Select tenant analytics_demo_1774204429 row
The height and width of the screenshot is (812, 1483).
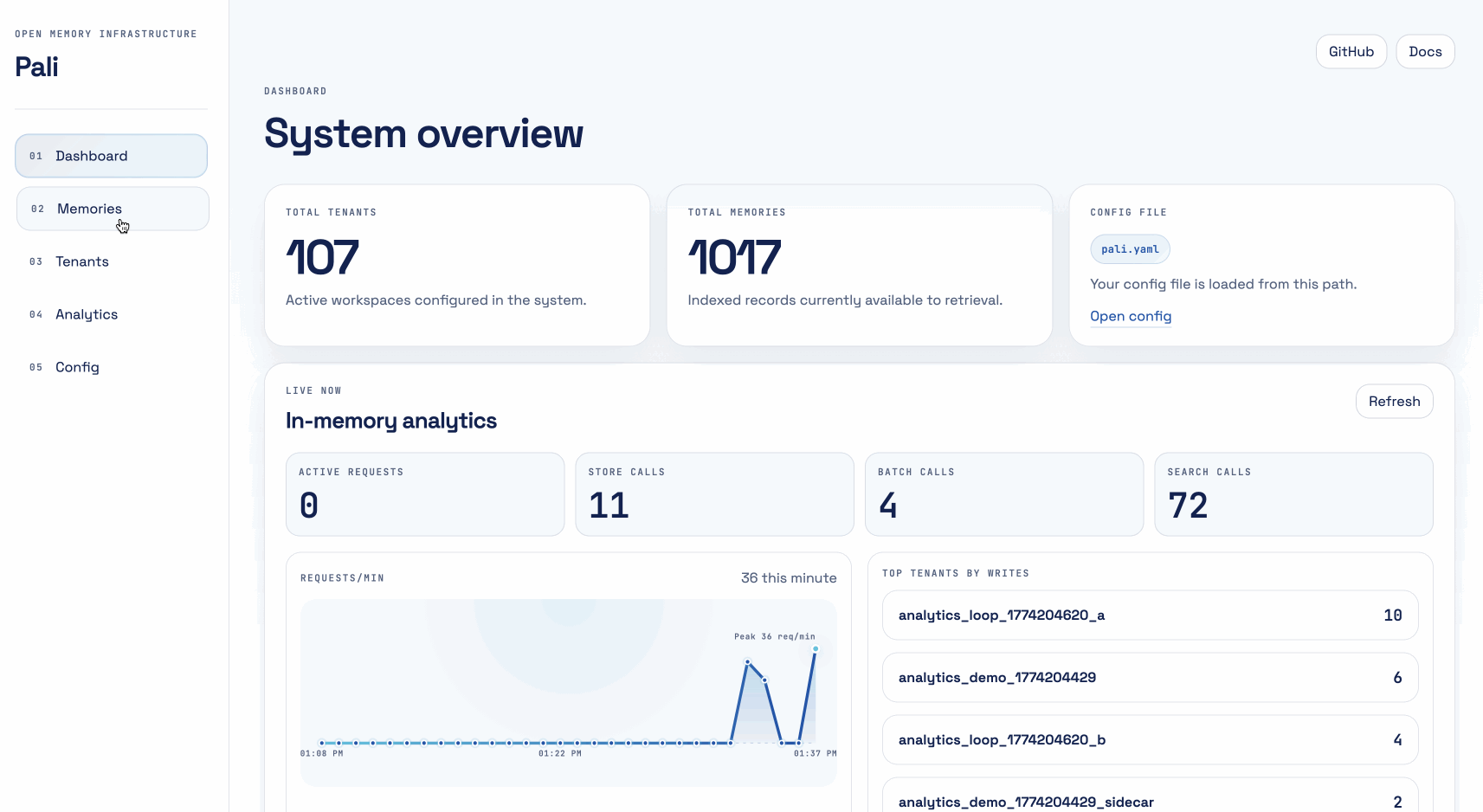pyautogui.click(x=1149, y=678)
